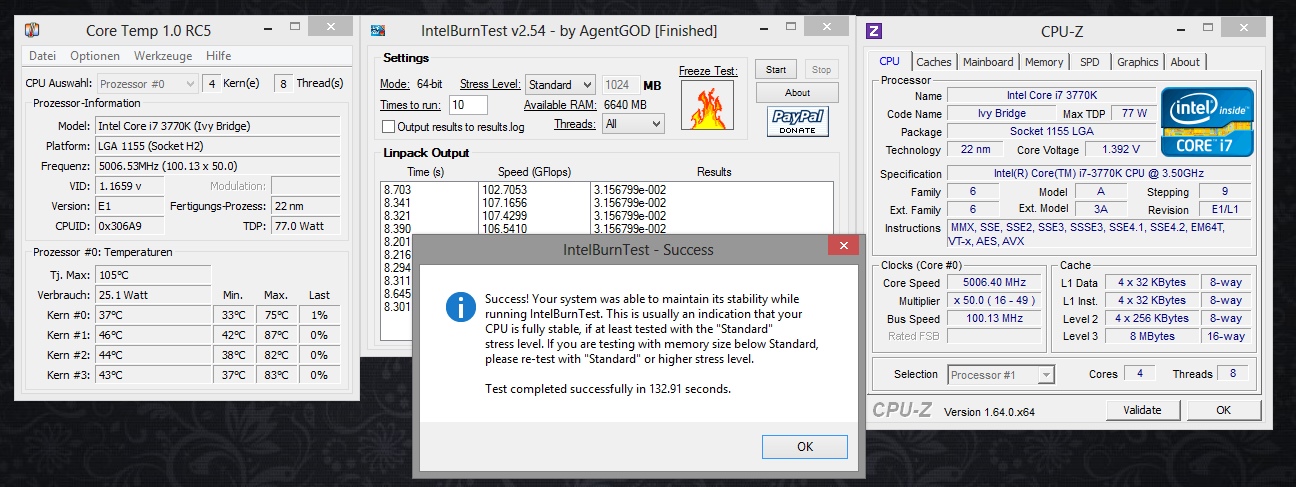Close the IntelBurnTest Success dialog
Screen dimensions: 1296x487
pyautogui.click(x=845, y=245)
